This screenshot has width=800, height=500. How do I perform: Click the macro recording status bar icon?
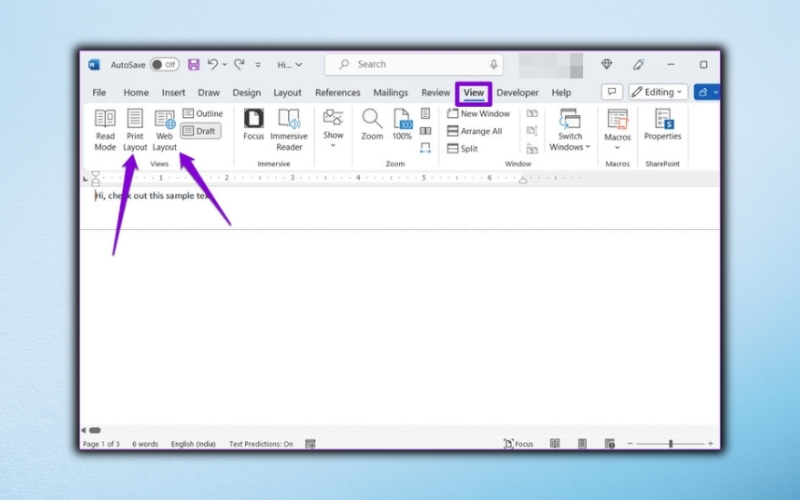(x=310, y=444)
